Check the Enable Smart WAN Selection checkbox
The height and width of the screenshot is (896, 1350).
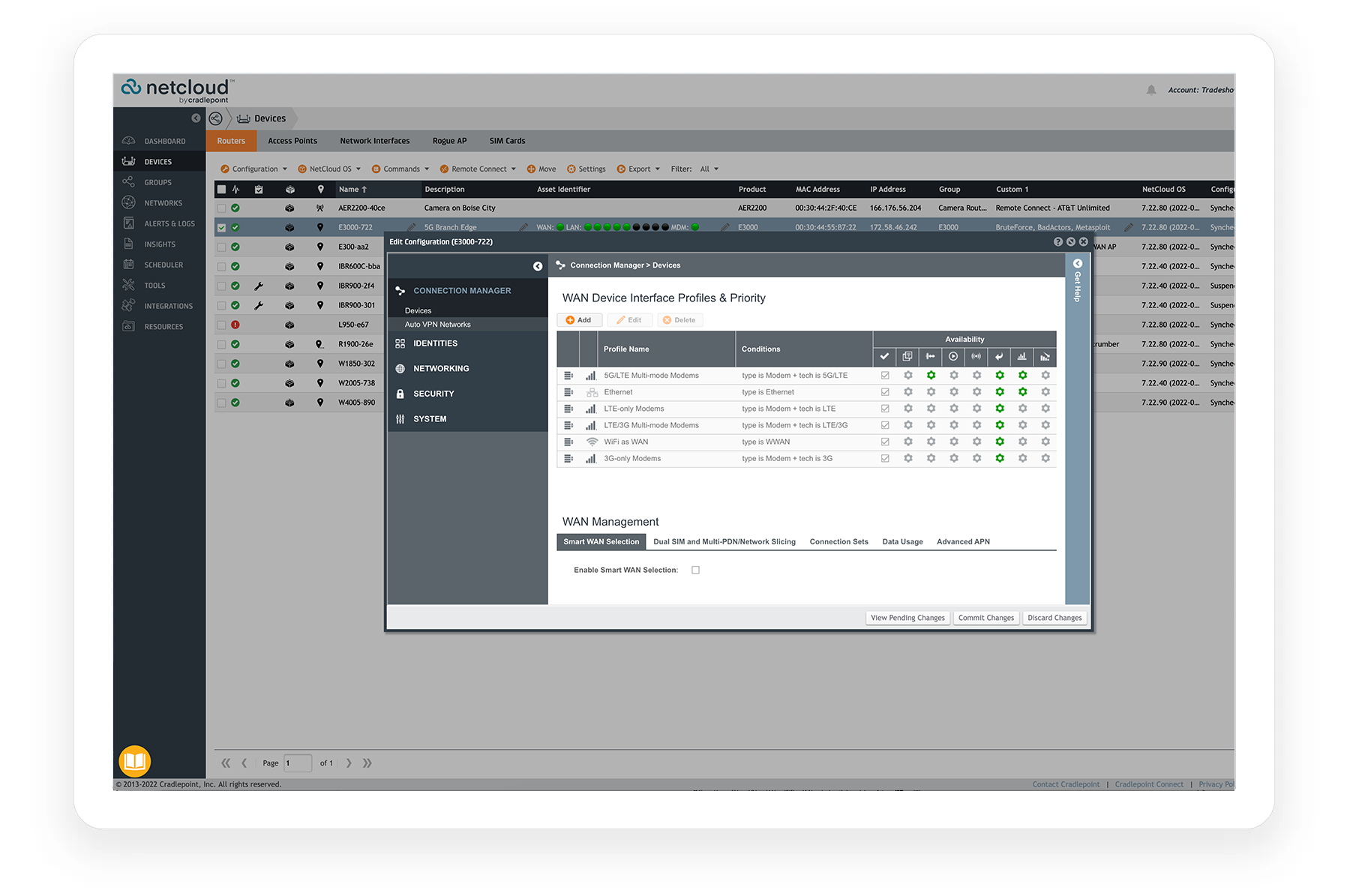tap(695, 570)
